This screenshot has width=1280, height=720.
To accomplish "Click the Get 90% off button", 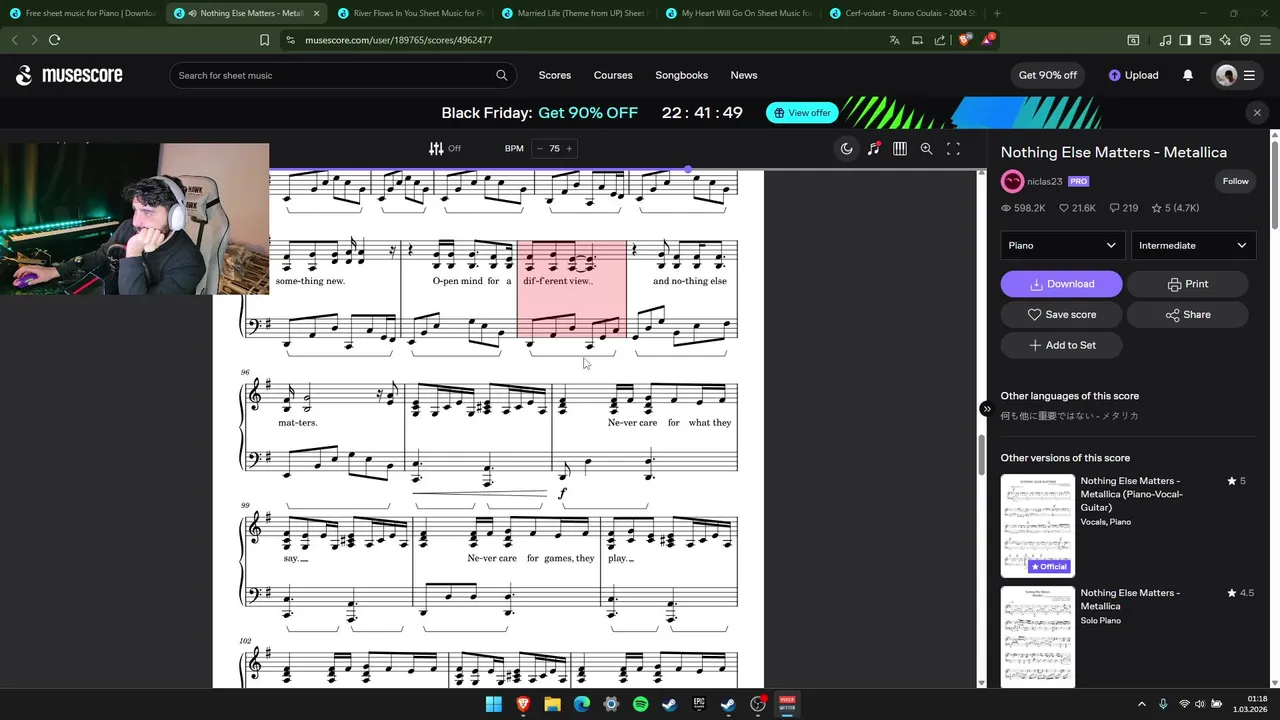I will tap(1048, 75).
